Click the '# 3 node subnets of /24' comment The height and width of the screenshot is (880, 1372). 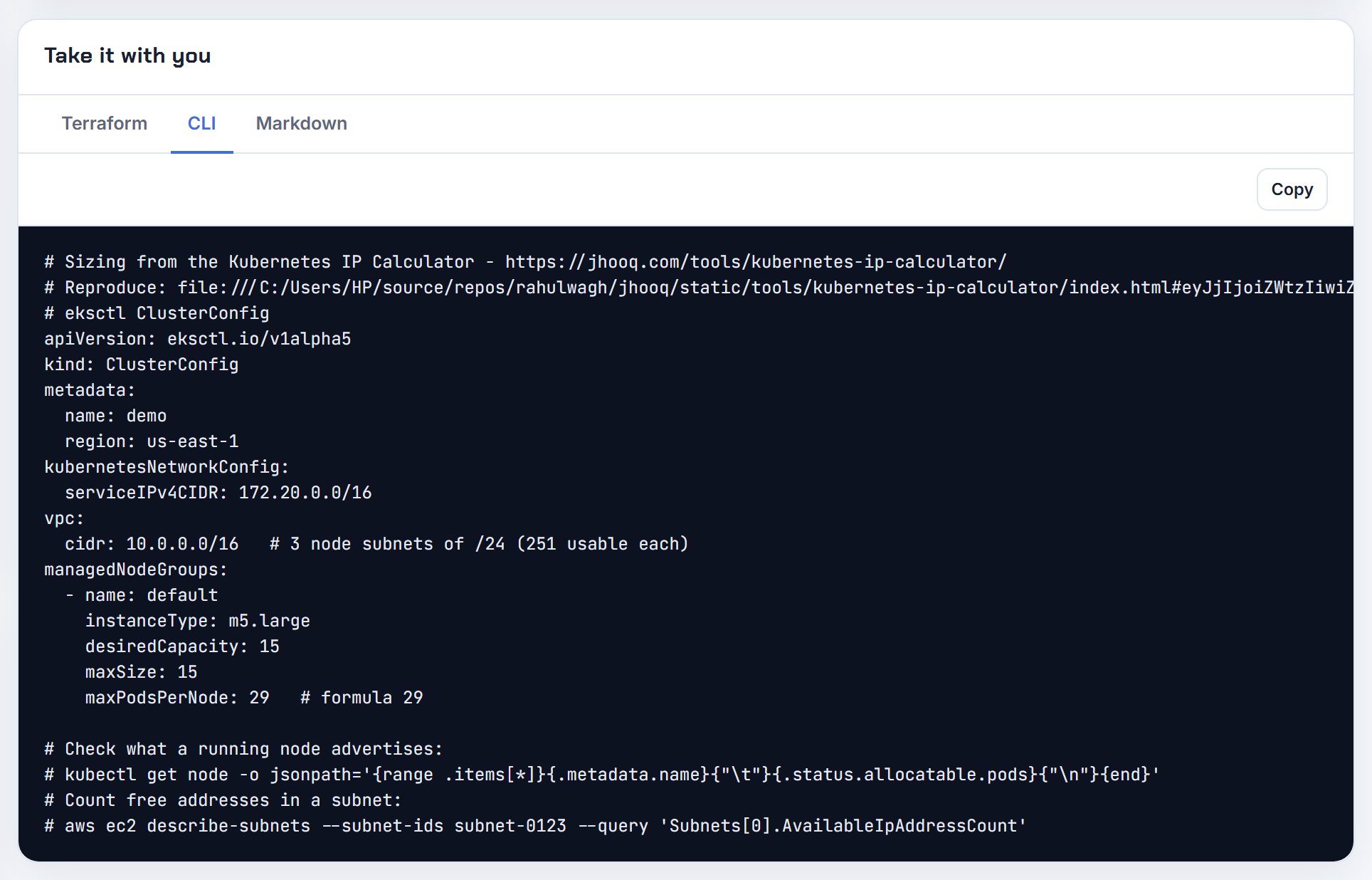pyautogui.click(x=479, y=544)
